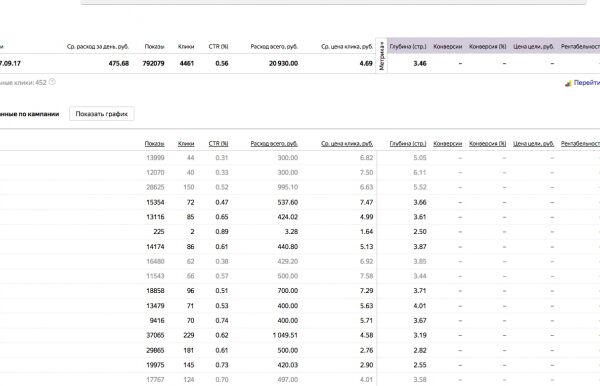Select spend cell 429.20

[x=288, y=261]
